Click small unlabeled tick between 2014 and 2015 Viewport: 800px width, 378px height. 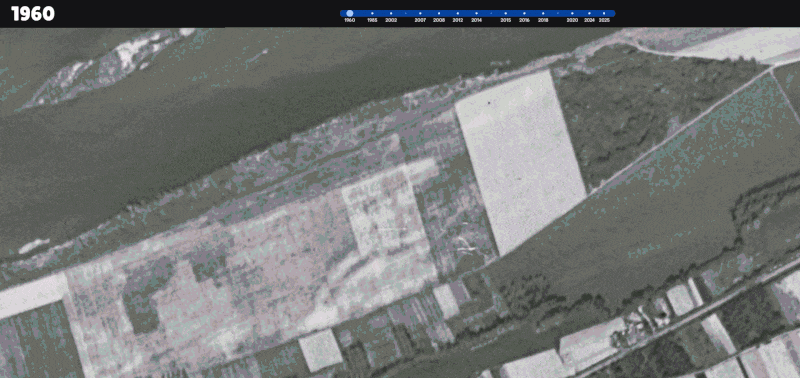click(x=491, y=13)
